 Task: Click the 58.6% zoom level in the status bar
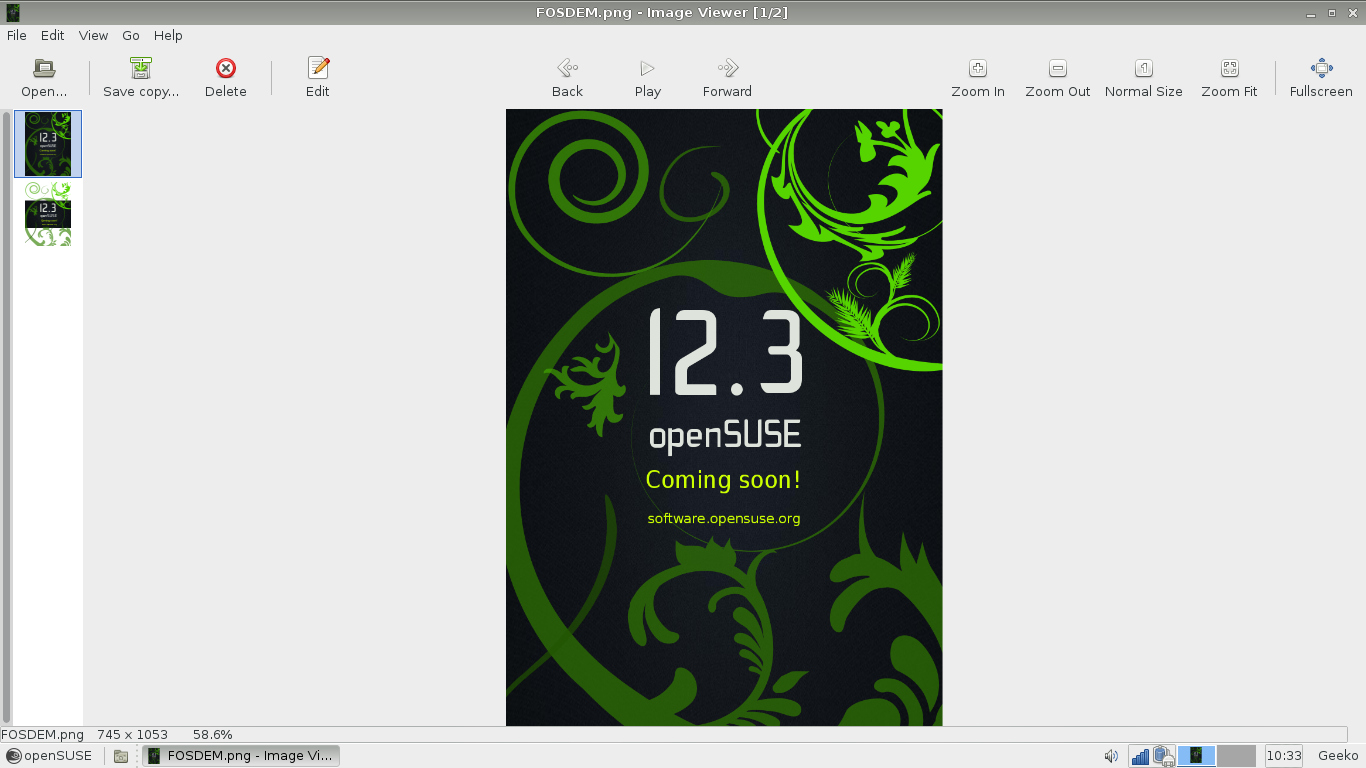click(x=213, y=735)
